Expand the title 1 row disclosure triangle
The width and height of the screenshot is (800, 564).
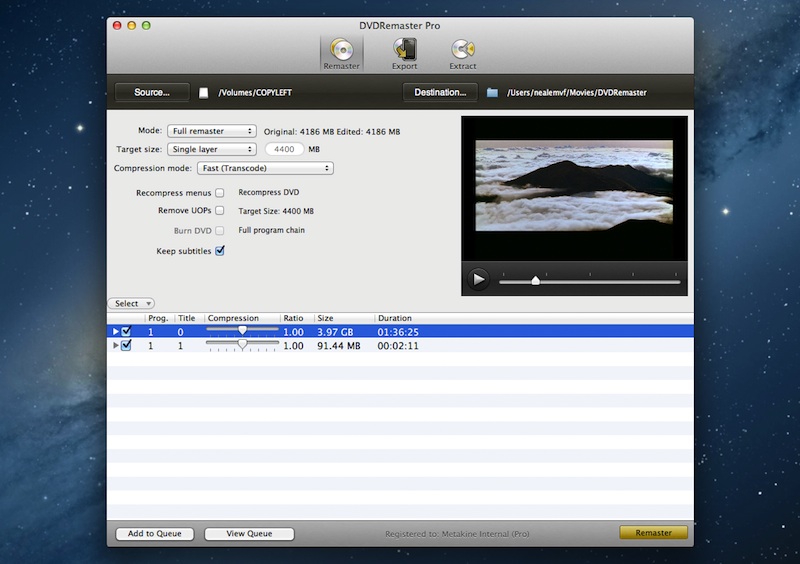(116, 346)
